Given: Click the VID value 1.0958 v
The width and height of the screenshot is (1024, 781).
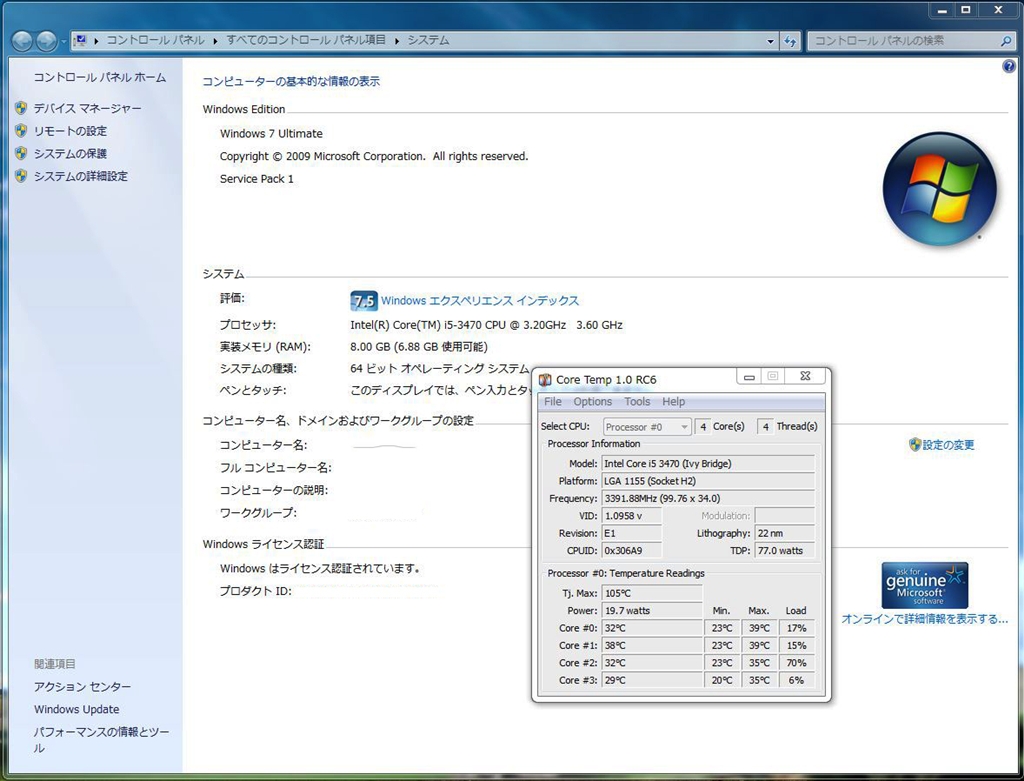Looking at the screenshot, I should [x=632, y=516].
